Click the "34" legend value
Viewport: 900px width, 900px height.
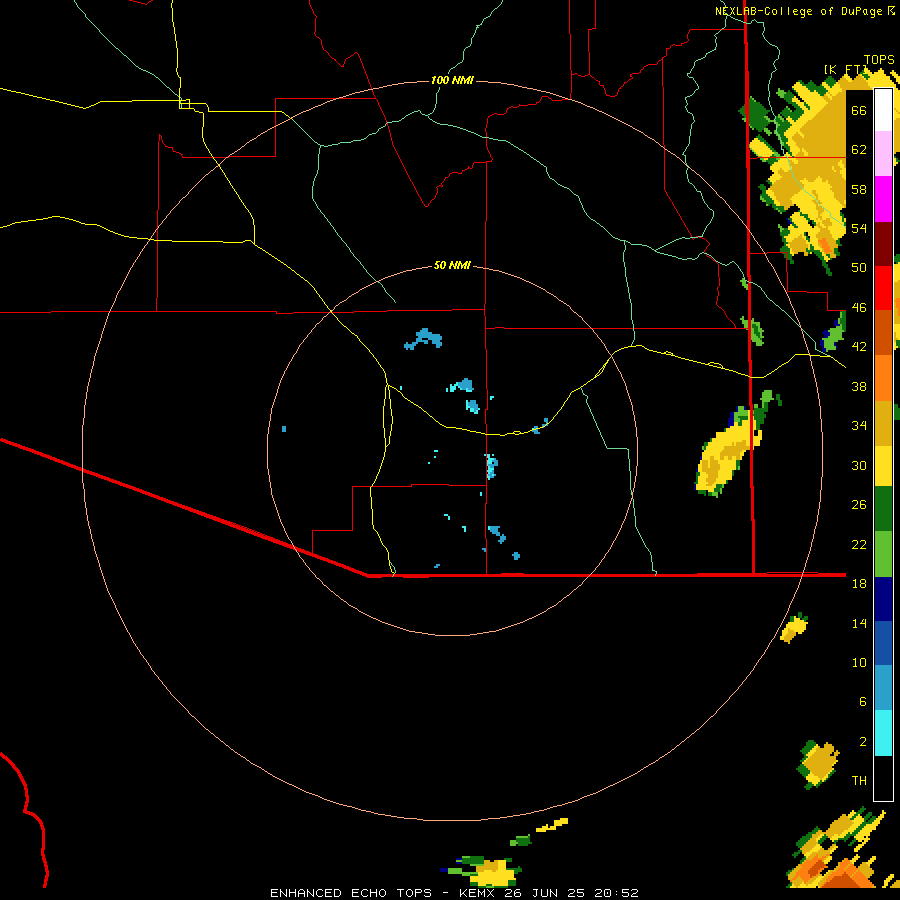point(859,426)
